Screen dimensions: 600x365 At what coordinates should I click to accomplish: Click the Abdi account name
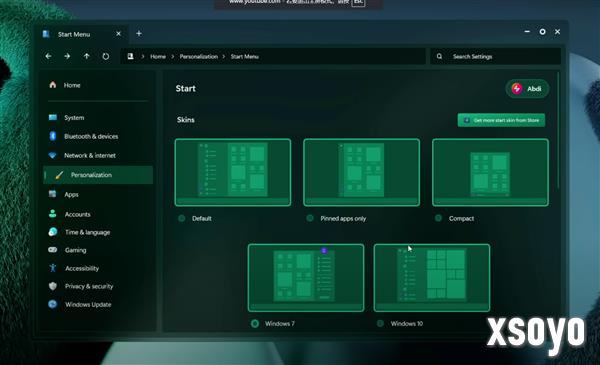[534, 89]
